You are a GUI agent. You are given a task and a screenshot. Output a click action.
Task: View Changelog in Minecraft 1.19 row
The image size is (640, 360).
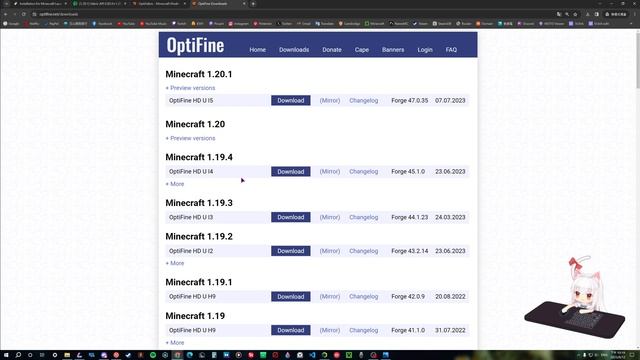click(364, 330)
